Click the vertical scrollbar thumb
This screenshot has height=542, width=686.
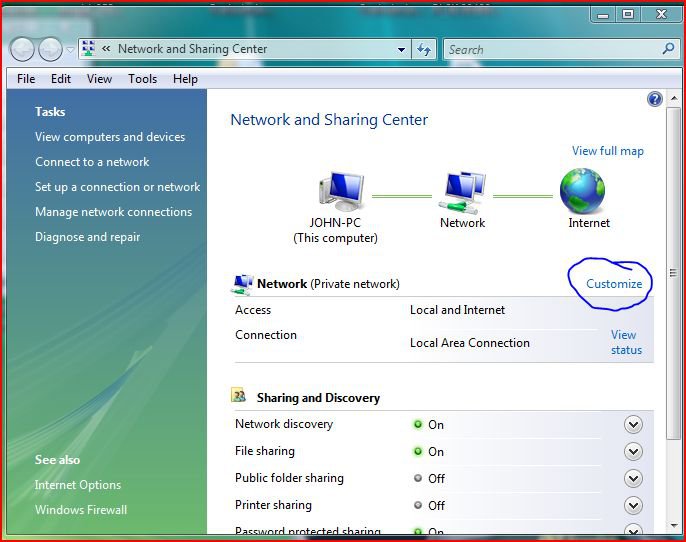click(x=673, y=273)
